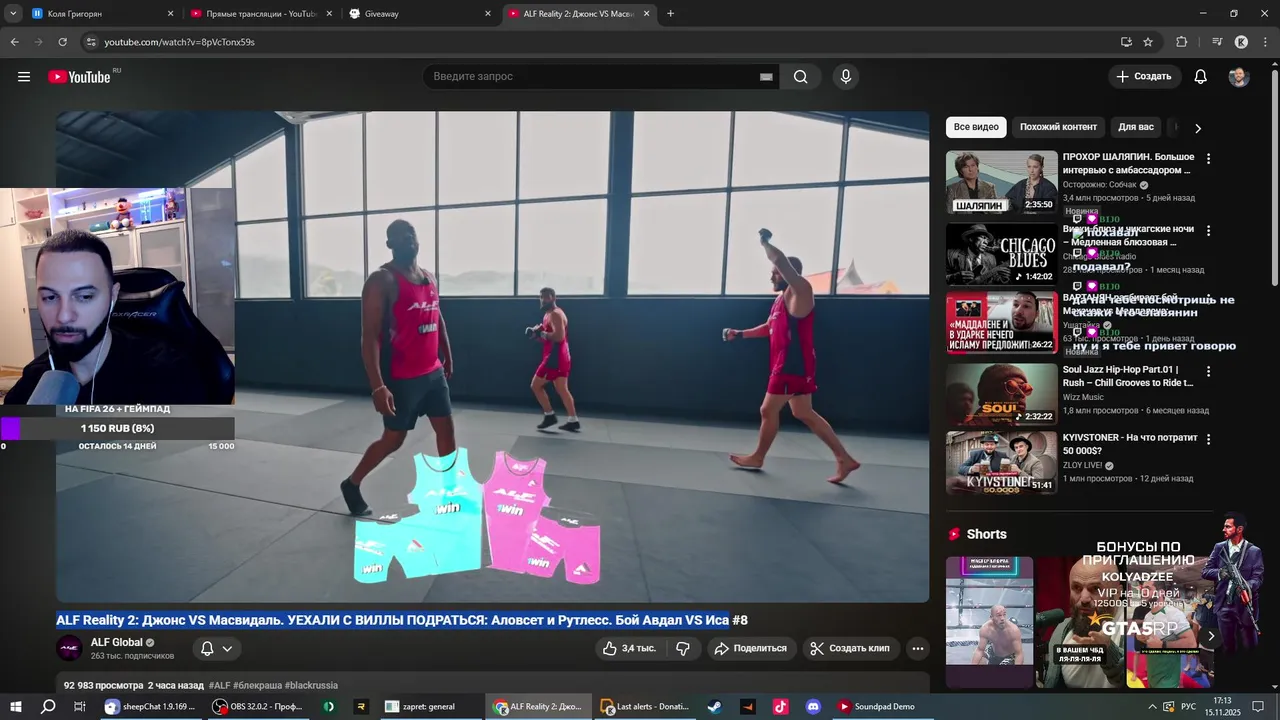
Task: Click the #ALF hashtag link
Action: 220,686
